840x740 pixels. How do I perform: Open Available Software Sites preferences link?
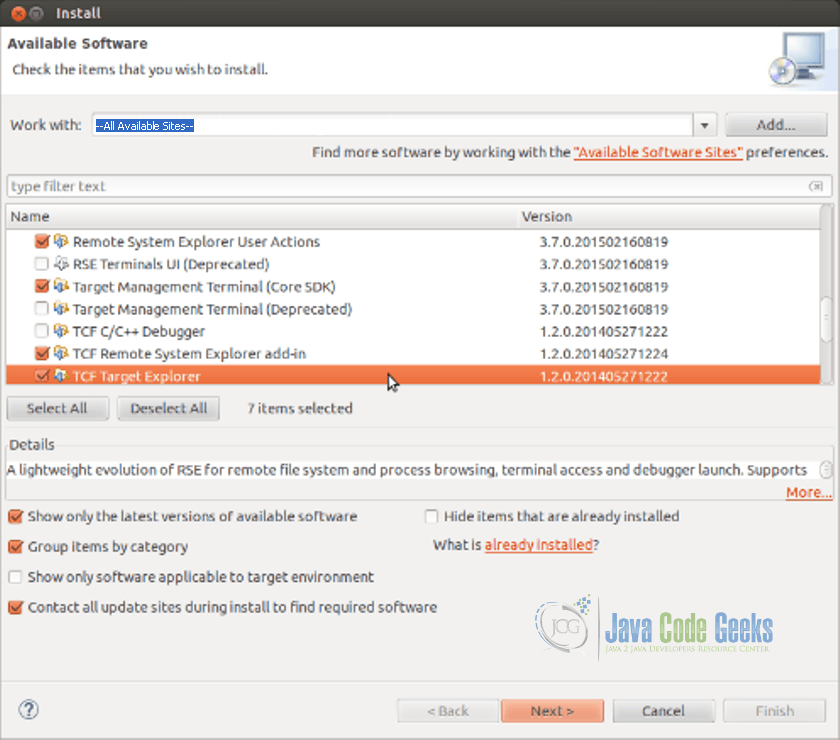click(658, 153)
